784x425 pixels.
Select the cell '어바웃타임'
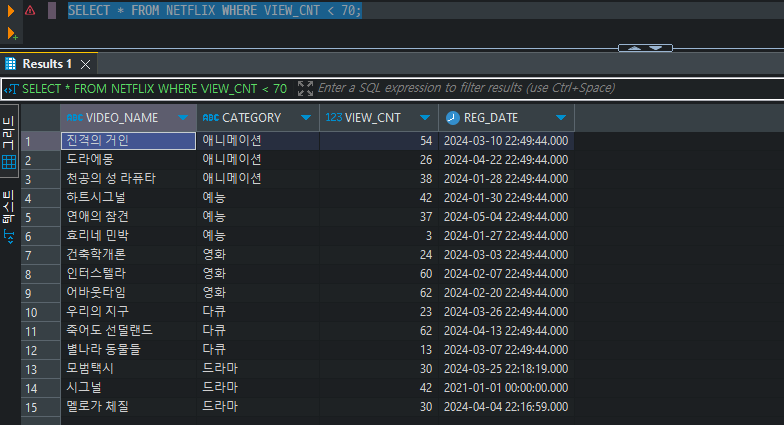click(x=128, y=293)
